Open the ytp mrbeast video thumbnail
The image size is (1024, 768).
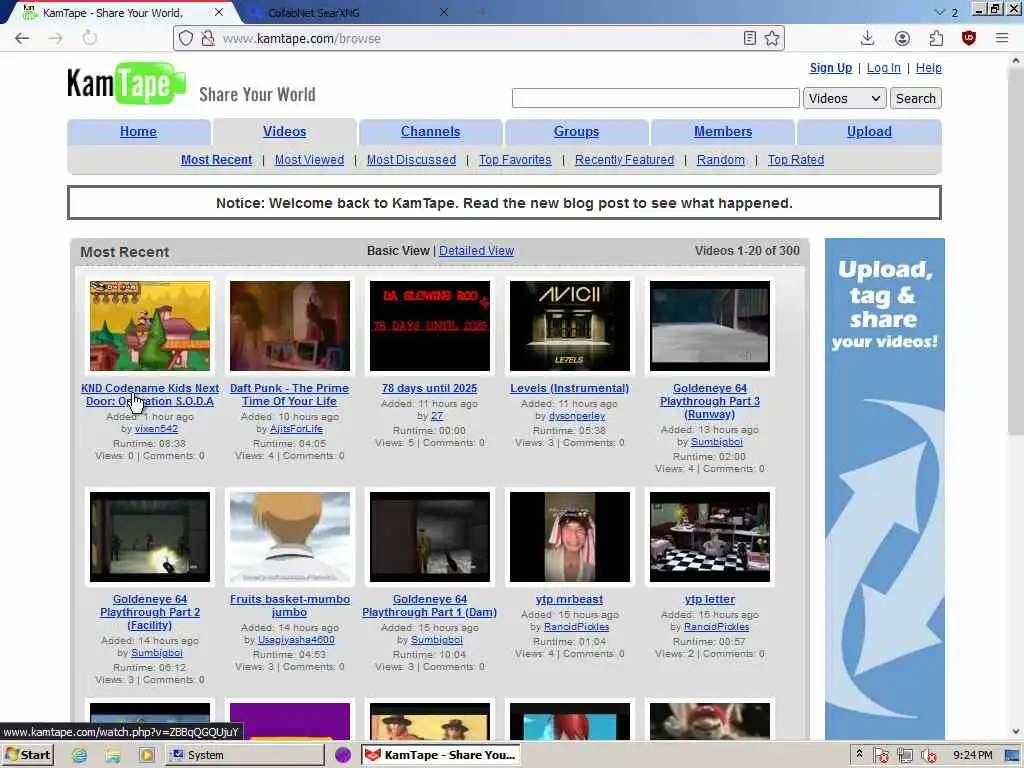point(569,537)
